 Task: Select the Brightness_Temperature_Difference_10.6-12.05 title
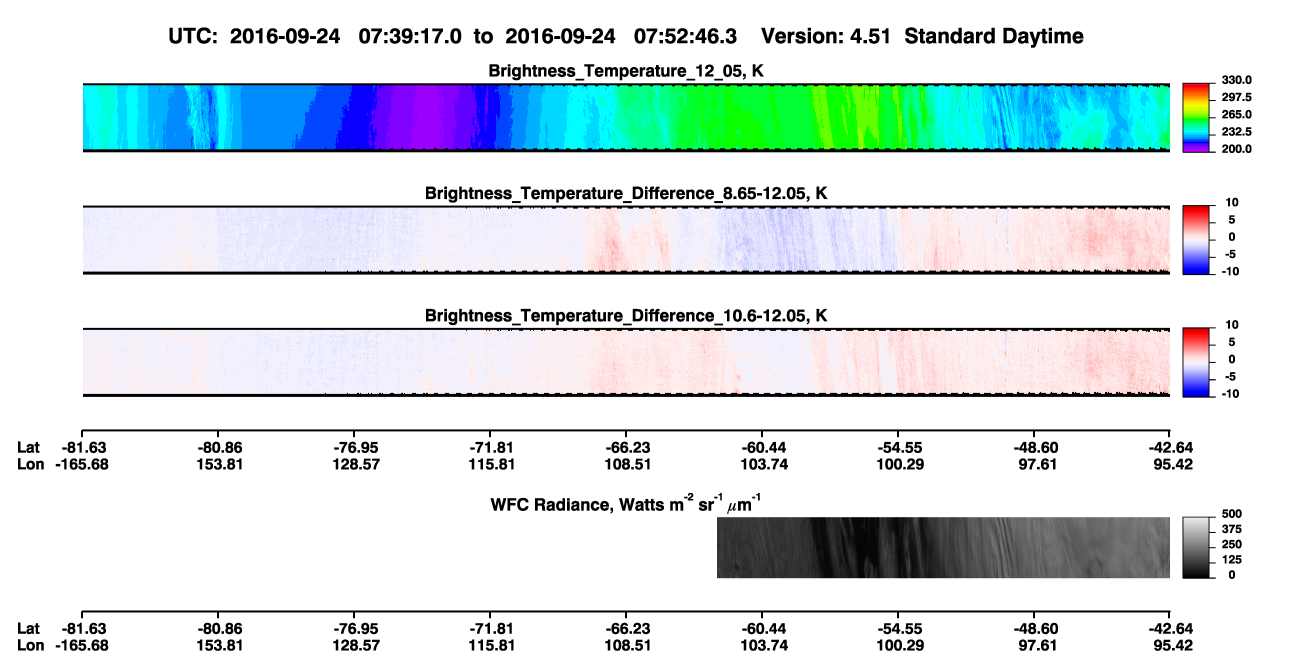point(626,316)
